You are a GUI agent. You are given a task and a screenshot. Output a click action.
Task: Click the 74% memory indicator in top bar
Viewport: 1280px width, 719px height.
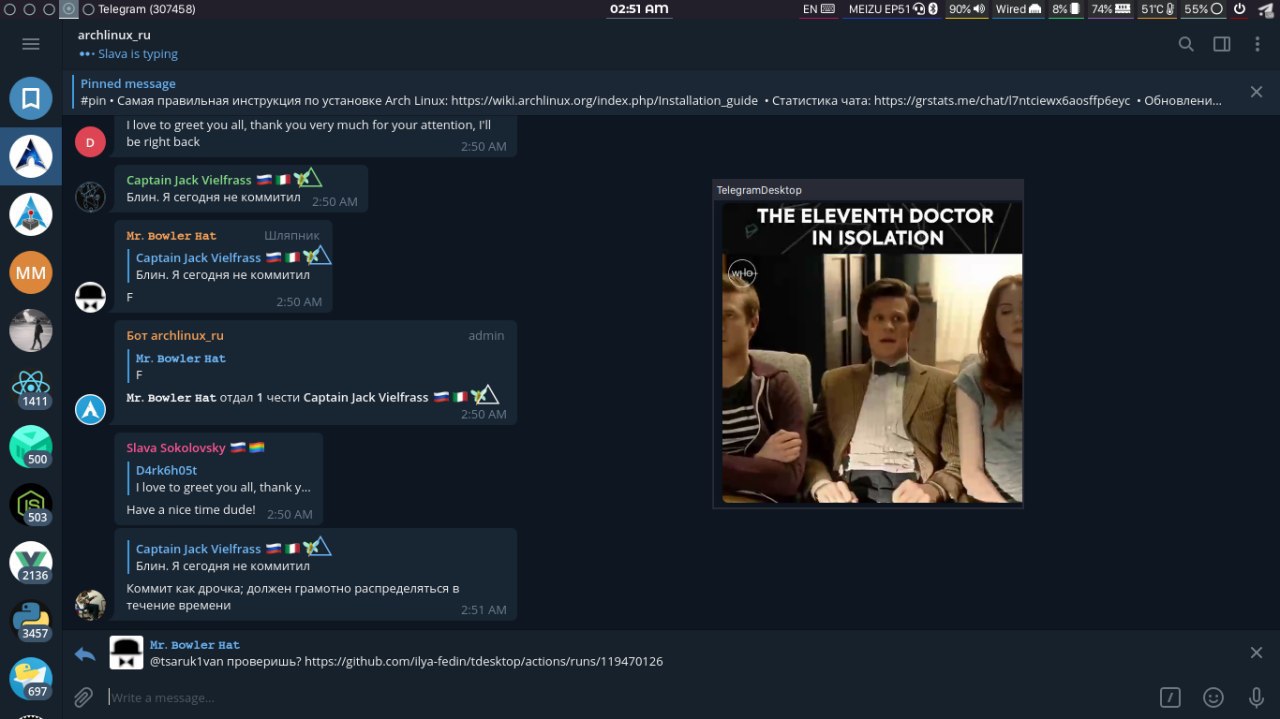pyautogui.click(x=1110, y=9)
